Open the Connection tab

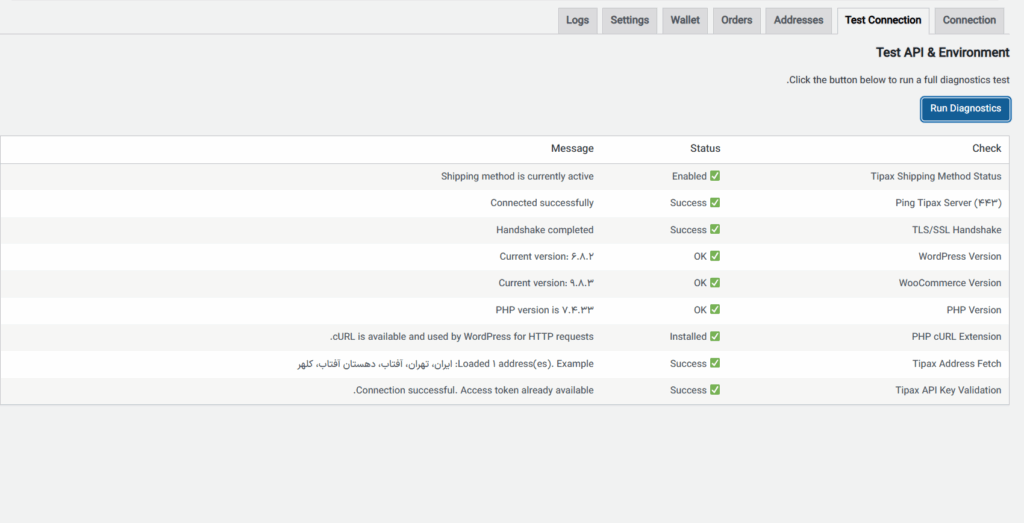(969, 20)
